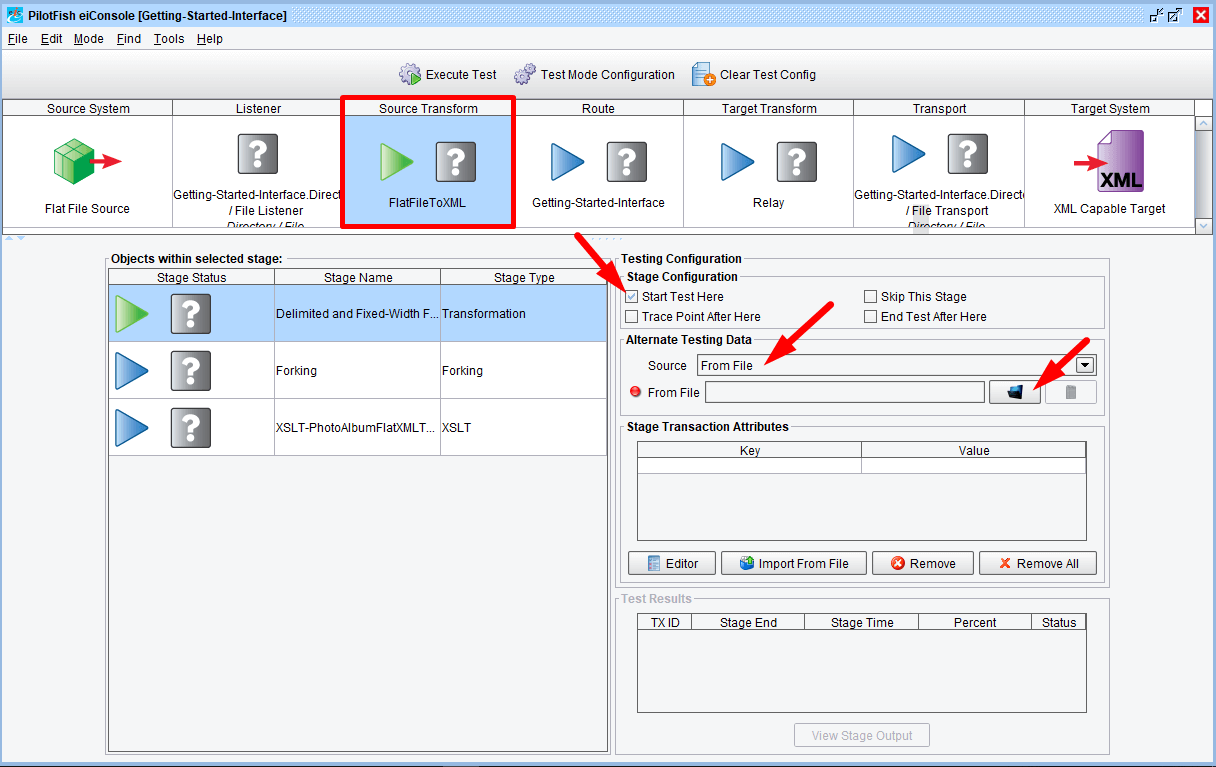Open the Help menu
This screenshot has height=767, width=1216.
coord(210,39)
